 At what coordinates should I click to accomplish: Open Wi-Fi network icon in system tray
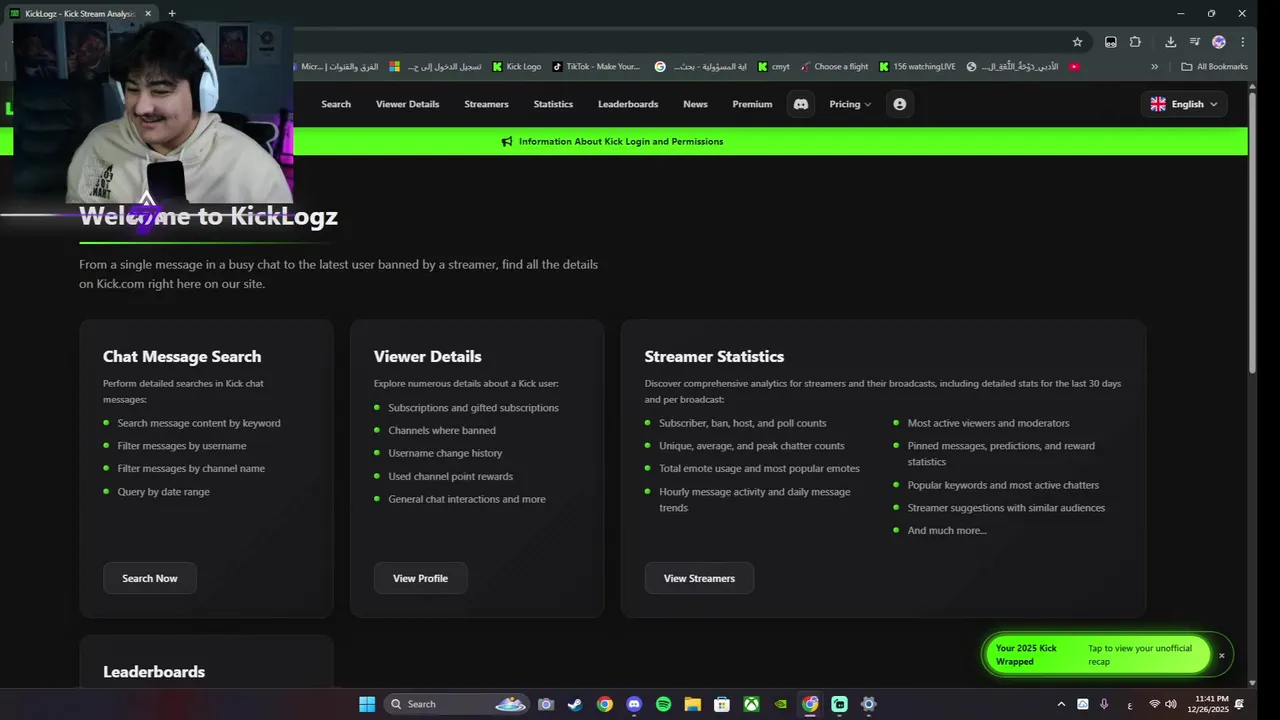pyautogui.click(x=1154, y=704)
